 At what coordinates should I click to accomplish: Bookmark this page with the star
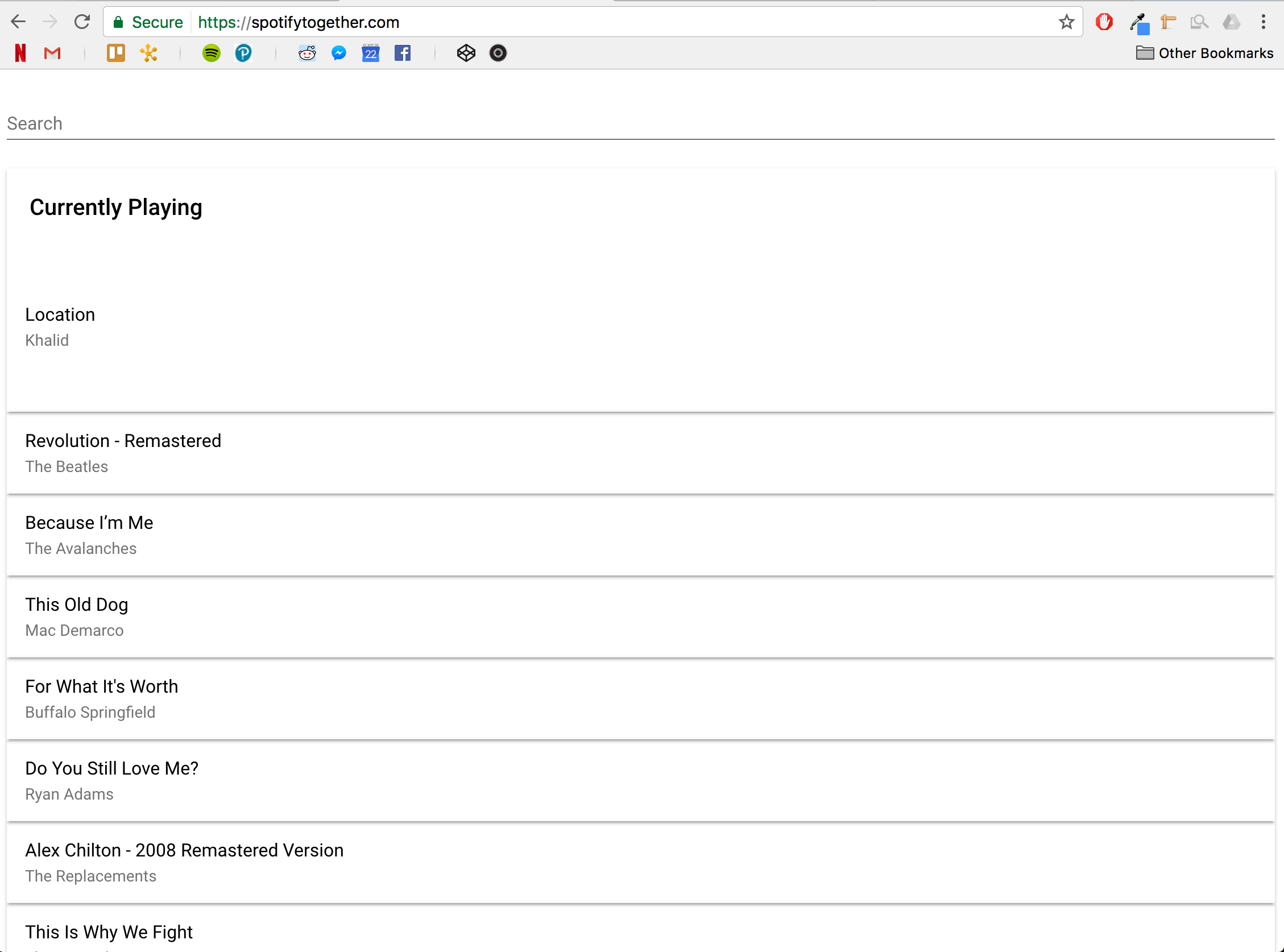(1066, 22)
